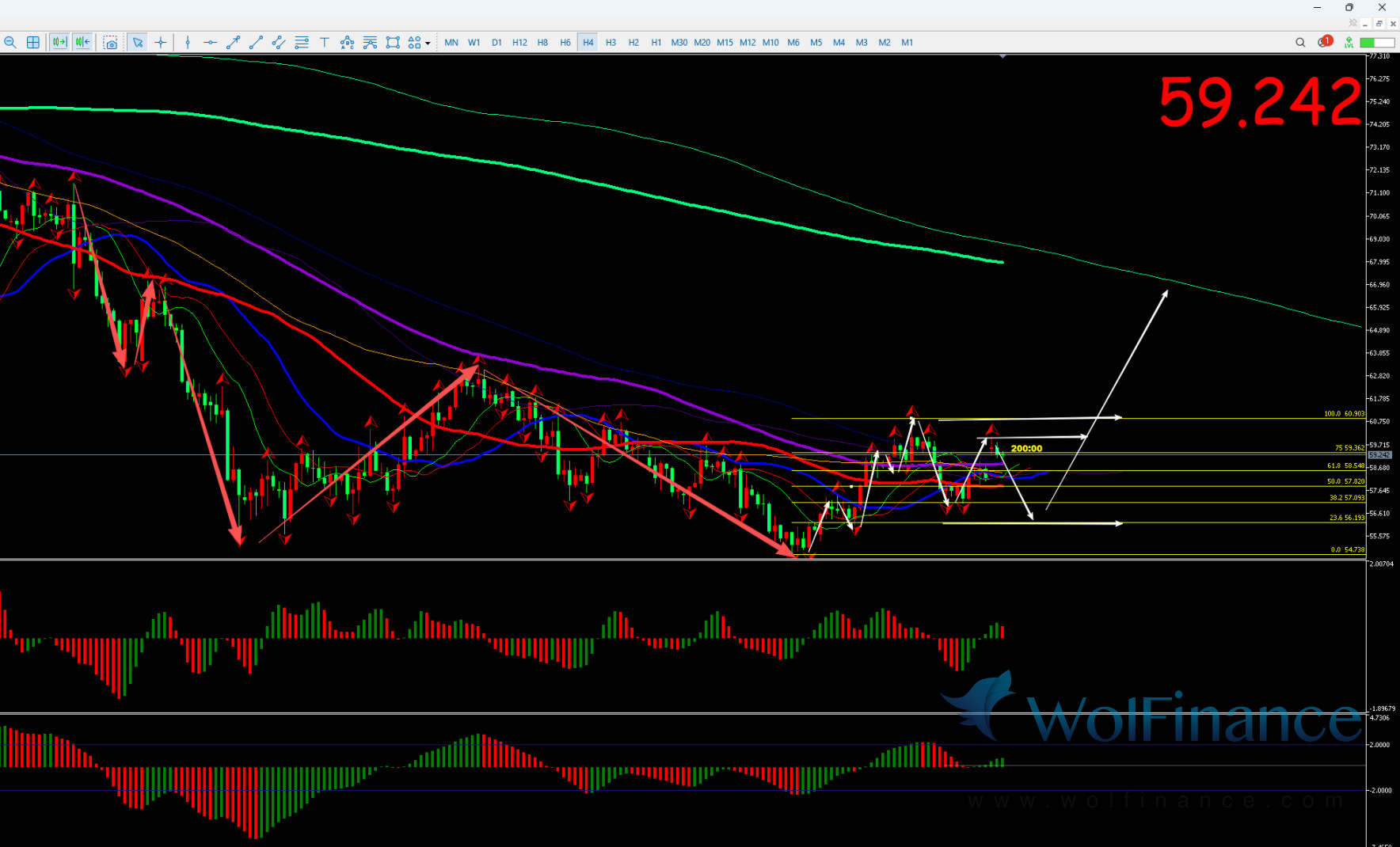Click the screenshot camera icon
This screenshot has height=847, width=1400.
(x=111, y=43)
